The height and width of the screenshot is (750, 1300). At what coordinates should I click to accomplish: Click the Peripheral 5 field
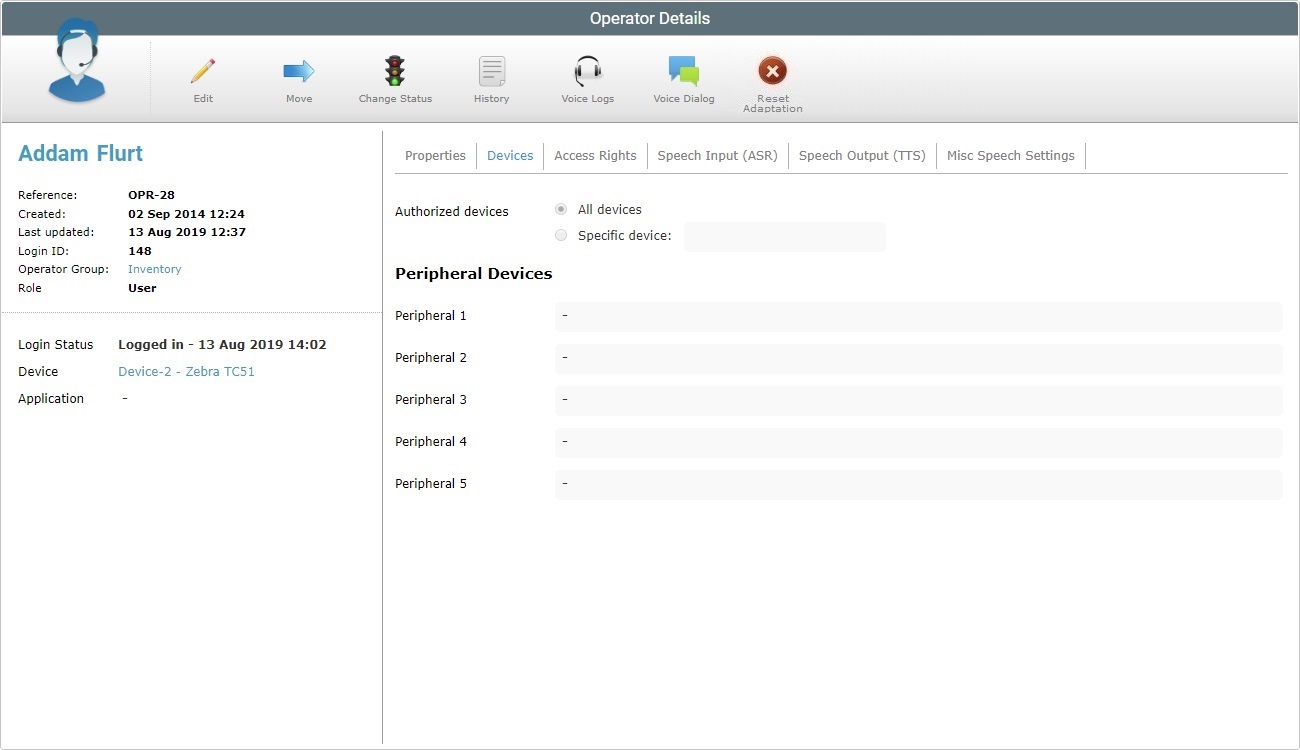pyautogui.click(x=918, y=483)
